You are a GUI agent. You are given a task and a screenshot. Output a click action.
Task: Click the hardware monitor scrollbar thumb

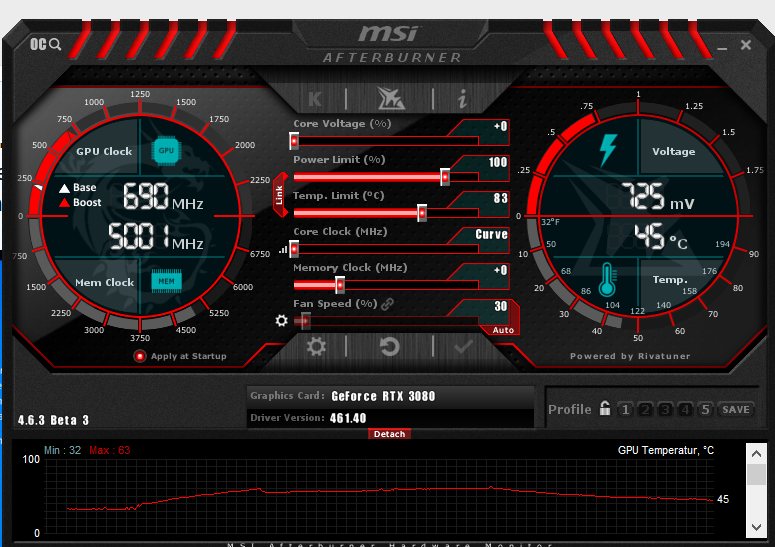756,474
